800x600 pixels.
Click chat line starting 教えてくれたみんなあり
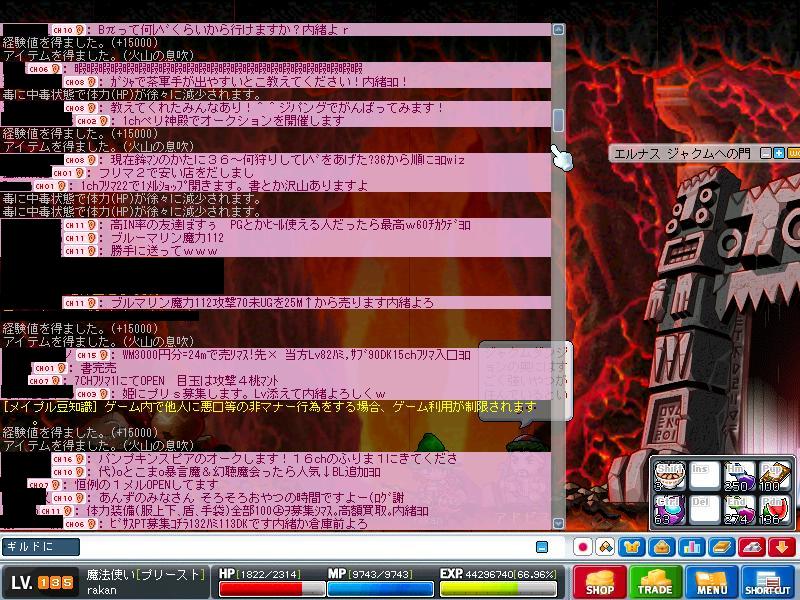point(277,108)
